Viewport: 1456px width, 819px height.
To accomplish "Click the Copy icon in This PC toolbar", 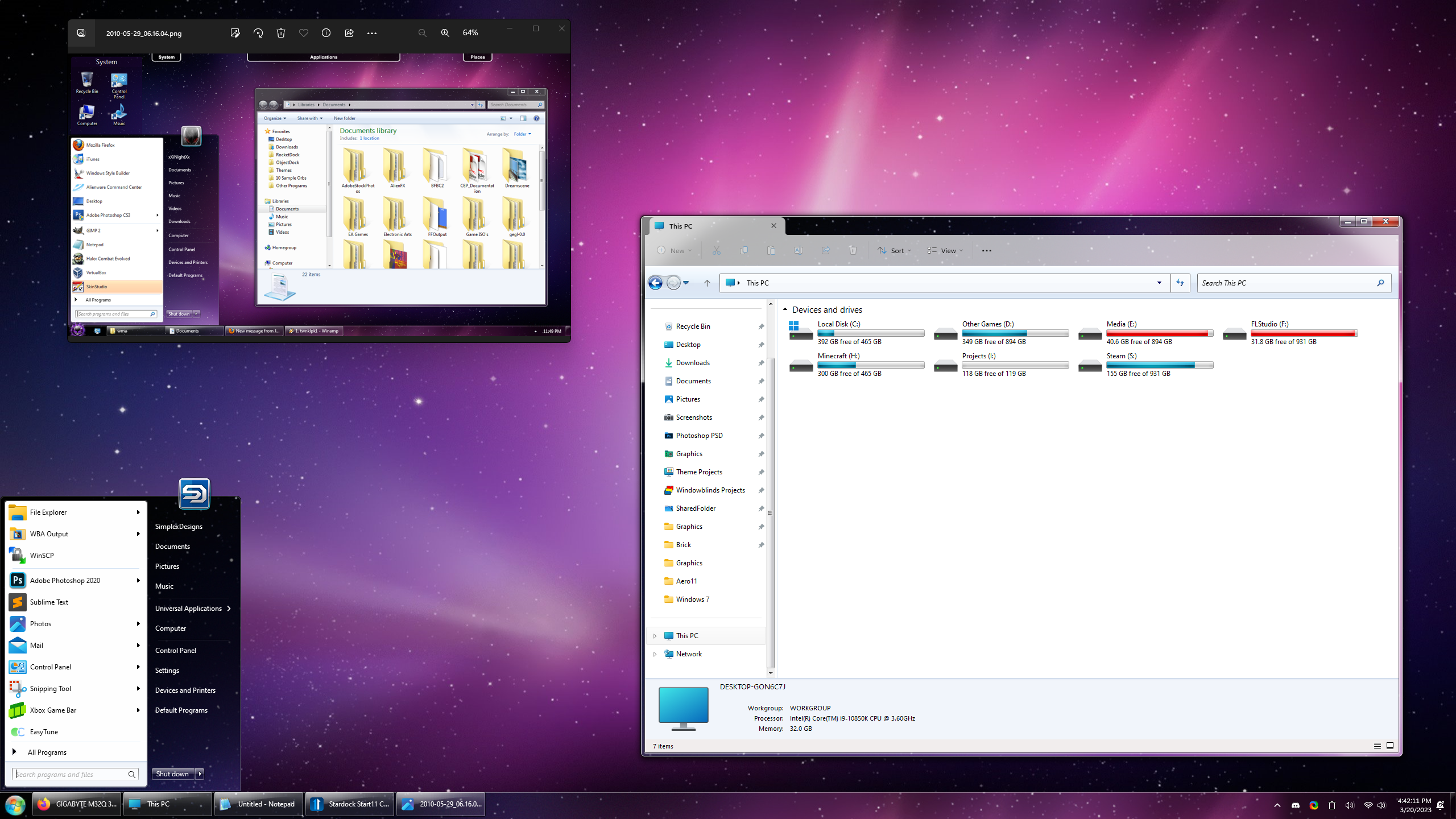I will tap(744, 250).
